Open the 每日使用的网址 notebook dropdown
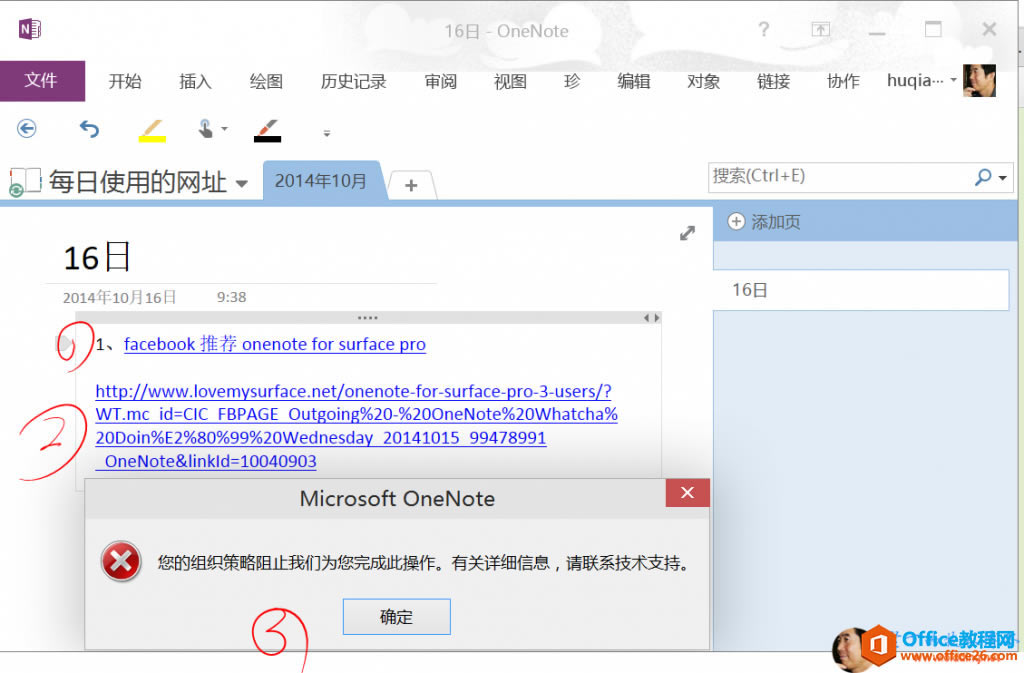The width and height of the screenshot is (1024, 673). (243, 184)
